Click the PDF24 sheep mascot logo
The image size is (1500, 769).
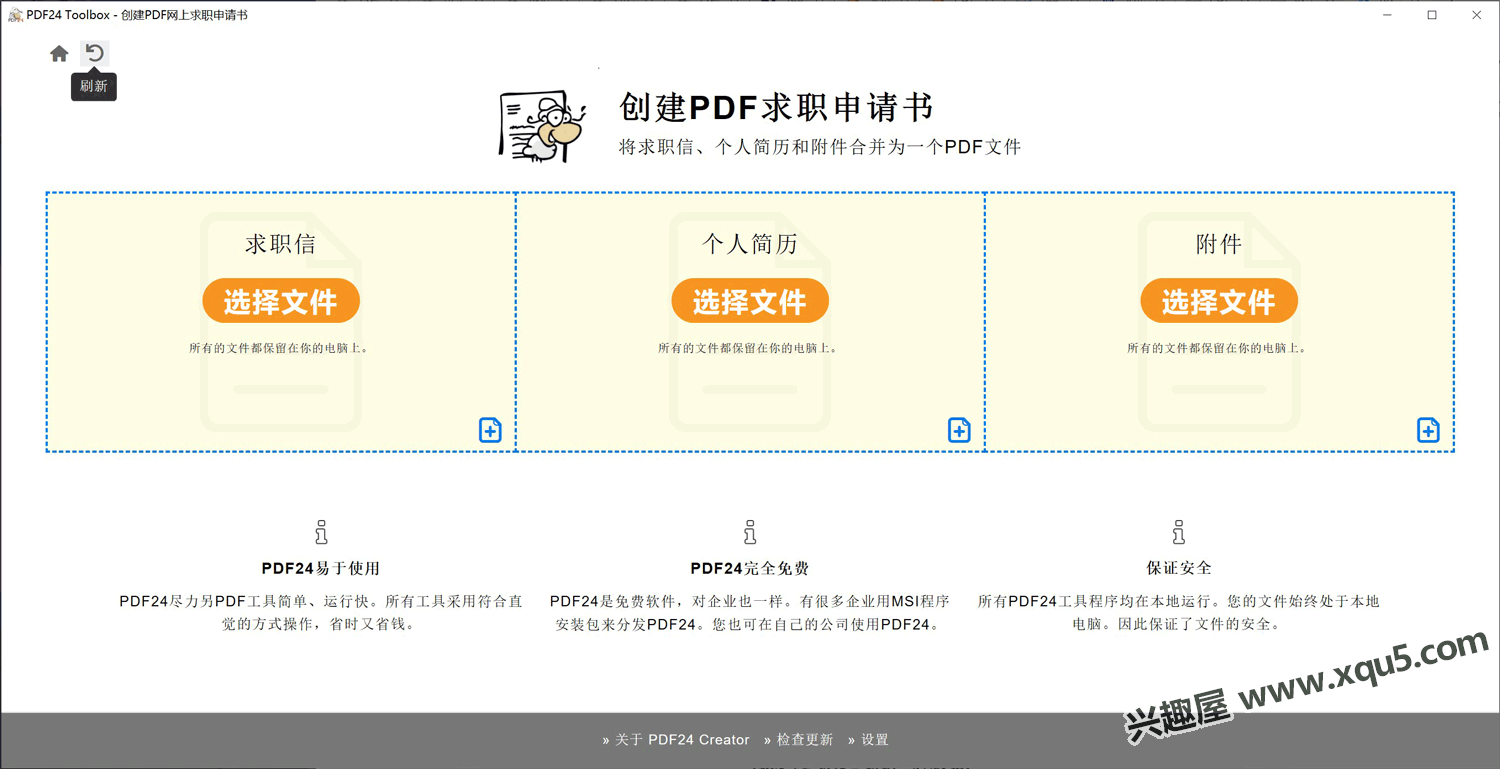pos(541,126)
